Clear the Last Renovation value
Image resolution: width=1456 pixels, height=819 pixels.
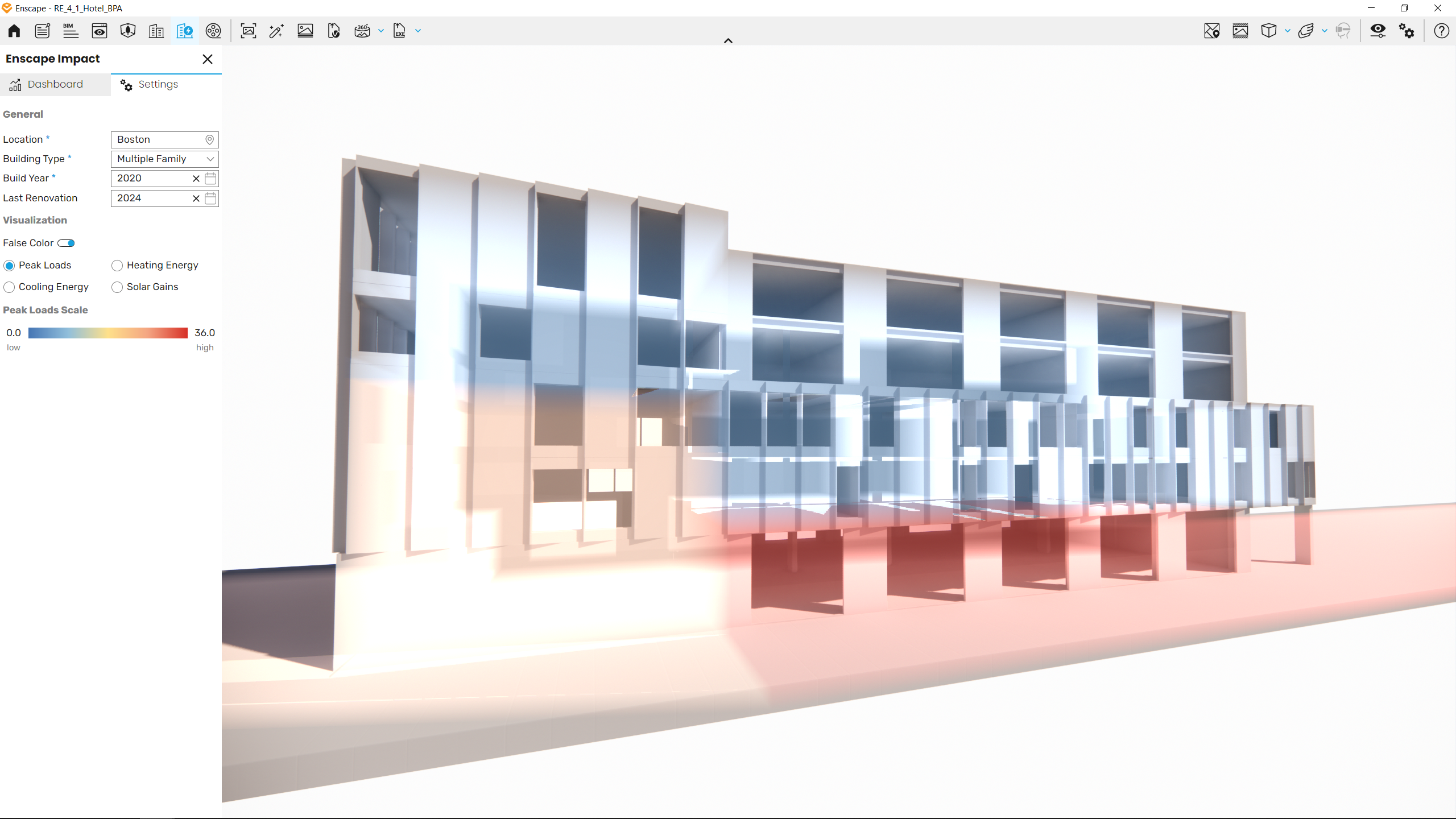[196, 198]
